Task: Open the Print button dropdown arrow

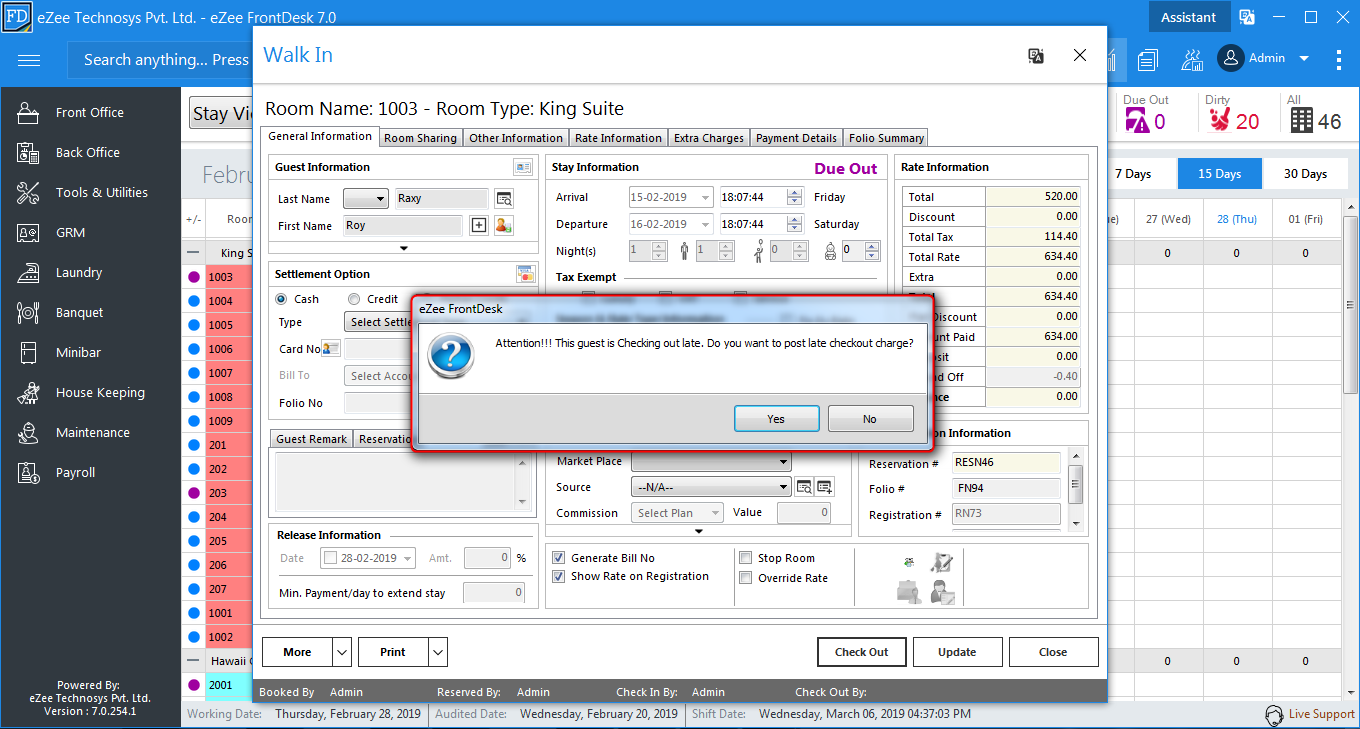Action: [x=438, y=652]
